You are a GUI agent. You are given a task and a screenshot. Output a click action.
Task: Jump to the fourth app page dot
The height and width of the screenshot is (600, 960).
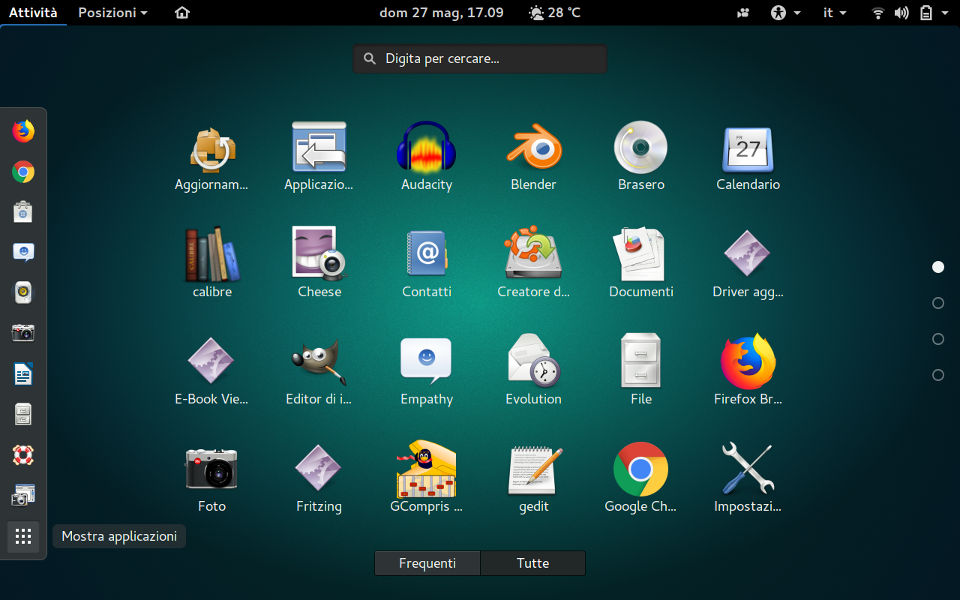click(938, 375)
